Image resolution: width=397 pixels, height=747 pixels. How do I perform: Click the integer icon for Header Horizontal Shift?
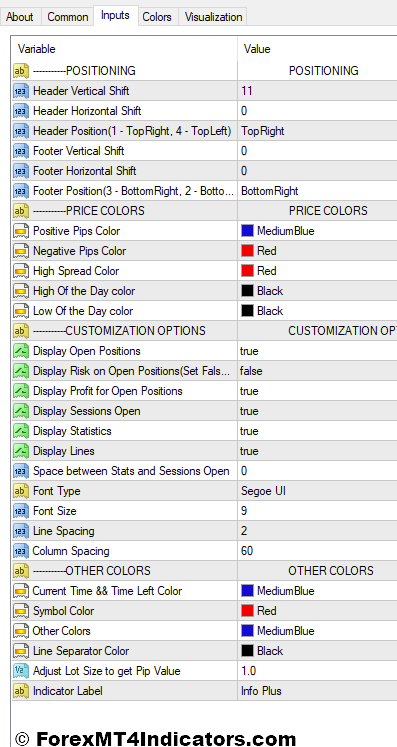click(x=21, y=111)
